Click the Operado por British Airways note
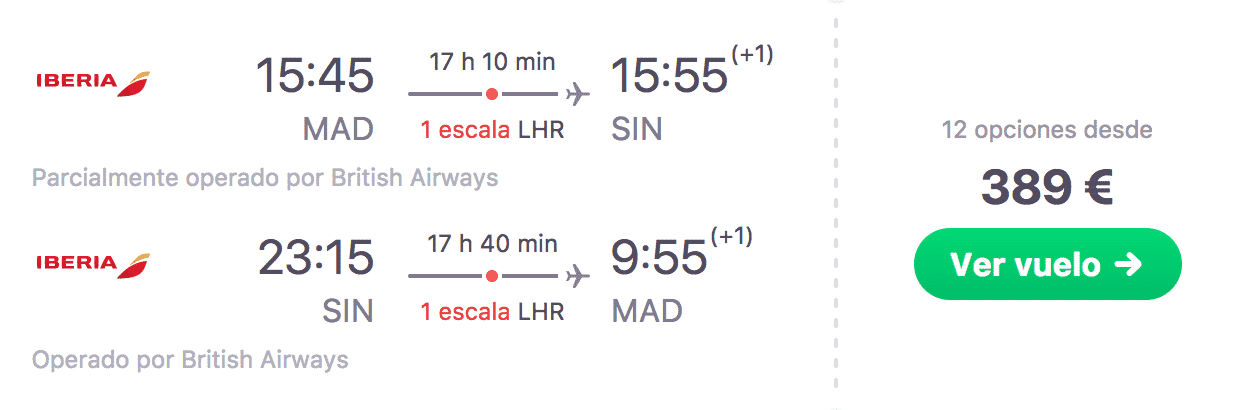Viewport: 1240px width, 410px height. click(190, 360)
